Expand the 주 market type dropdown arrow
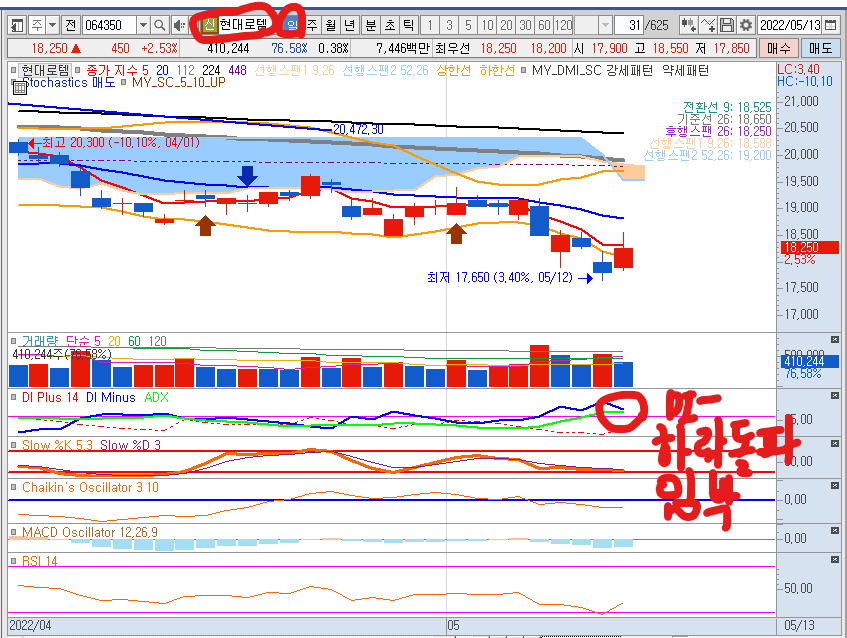This screenshot has height=638, width=847. coord(52,25)
